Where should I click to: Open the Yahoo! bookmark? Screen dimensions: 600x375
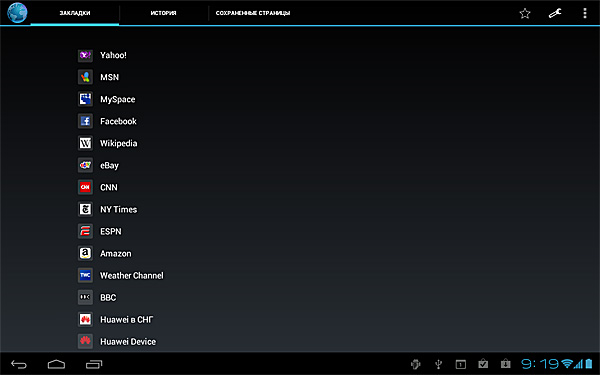[113, 55]
